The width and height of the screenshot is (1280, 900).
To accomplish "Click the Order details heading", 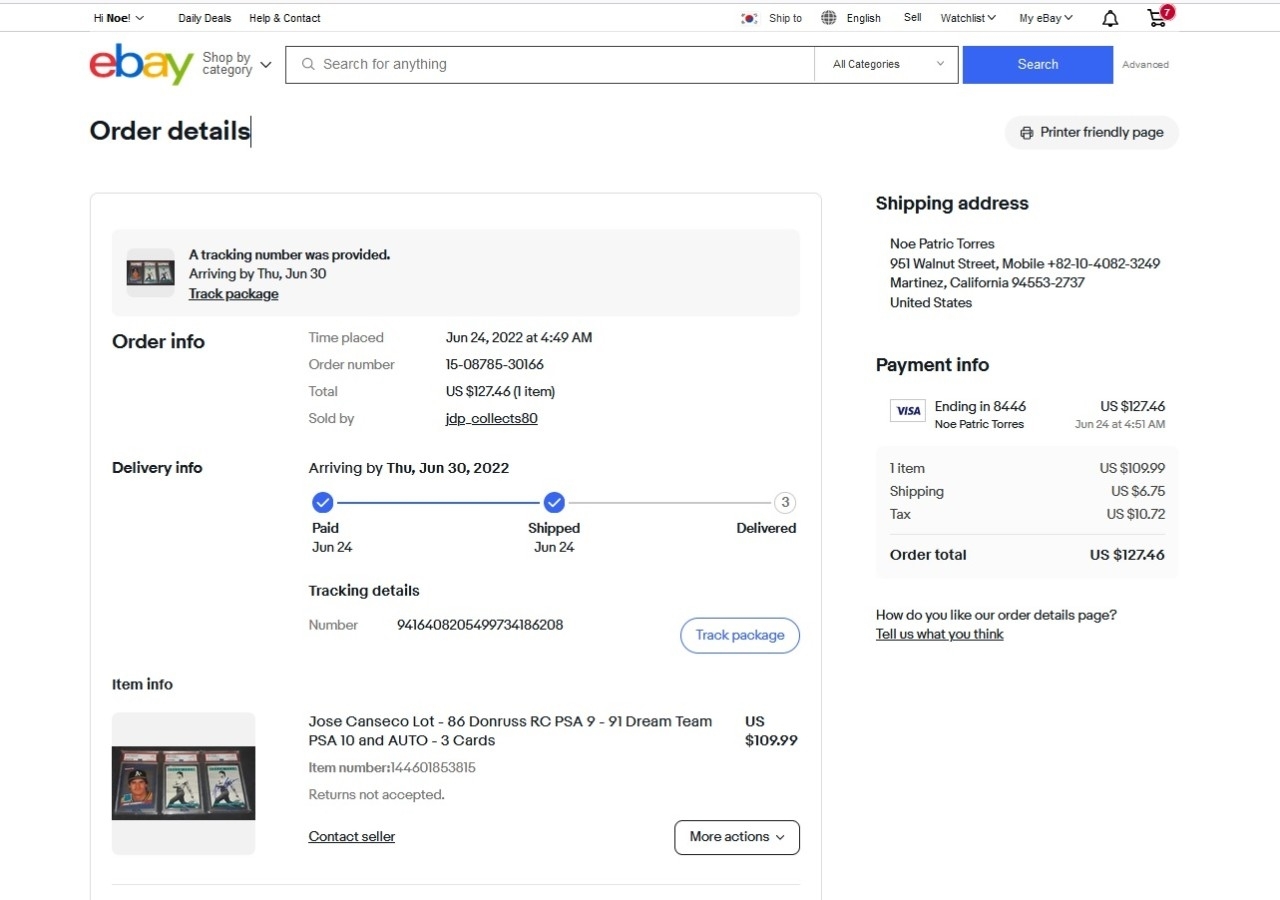I will pyautogui.click(x=170, y=131).
